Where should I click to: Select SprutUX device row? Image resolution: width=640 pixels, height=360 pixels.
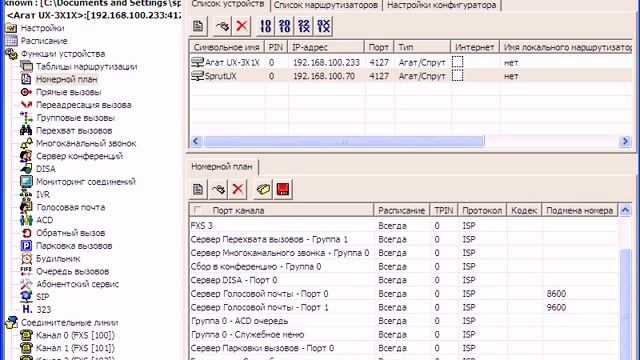[411, 76]
